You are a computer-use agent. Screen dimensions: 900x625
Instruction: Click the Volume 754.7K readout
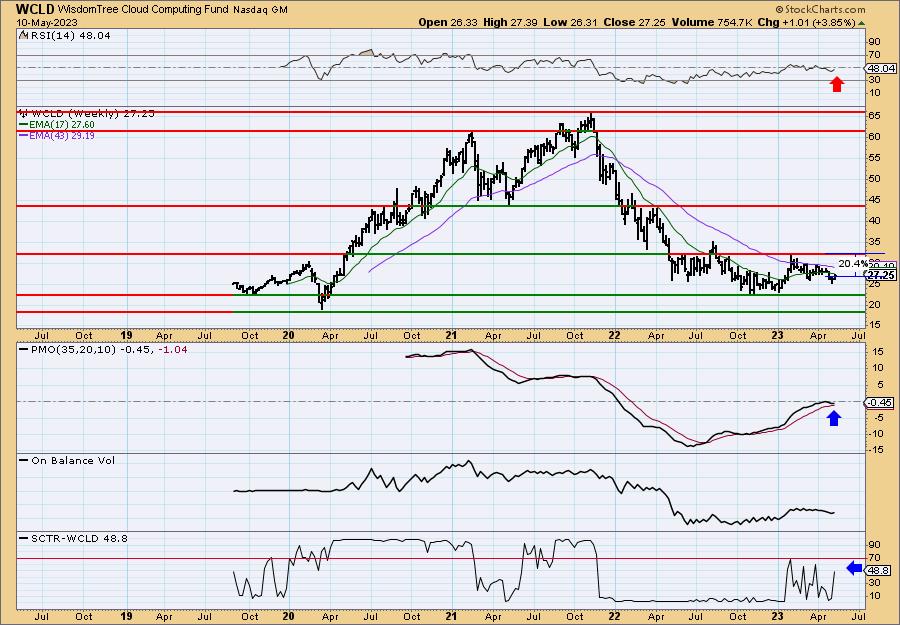(712, 22)
